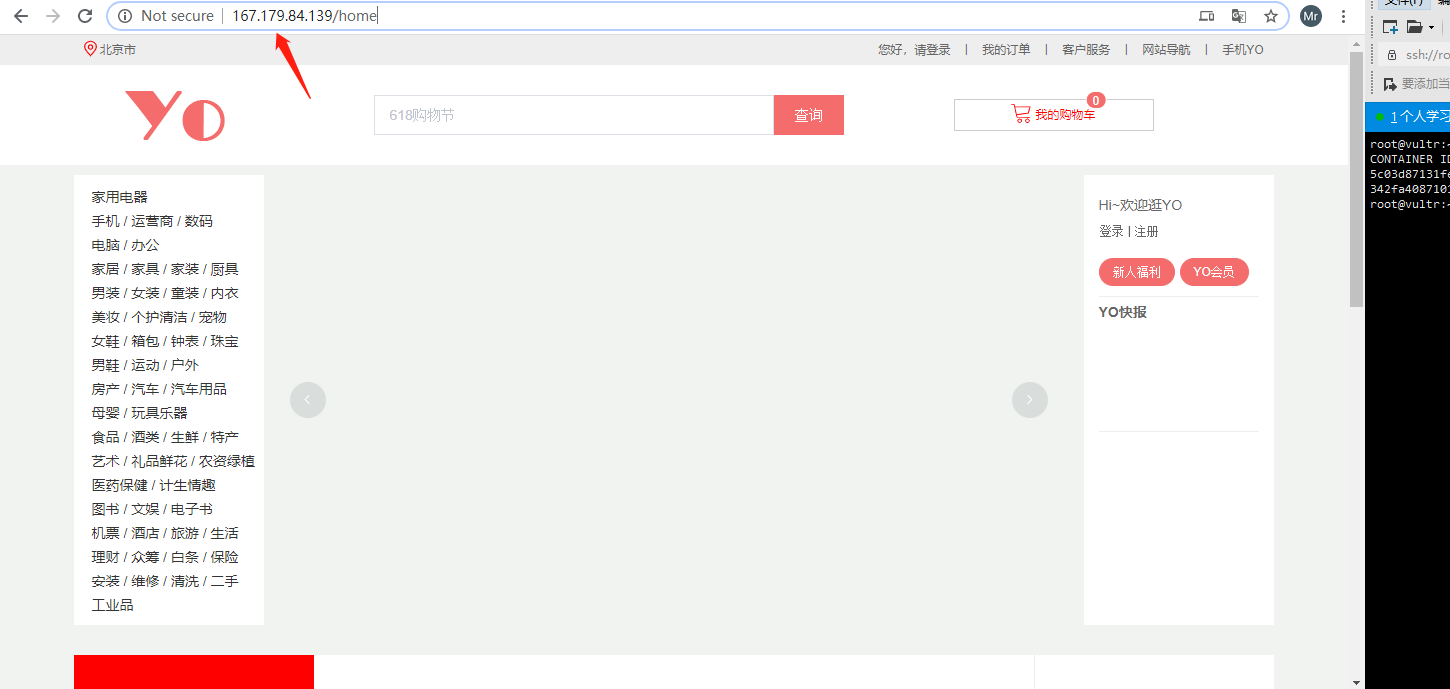Image resolution: width=1450 pixels, height=689 pixels.
Task: Click the page's vertical scrollbar thumb
Action: coord(1356,180)
